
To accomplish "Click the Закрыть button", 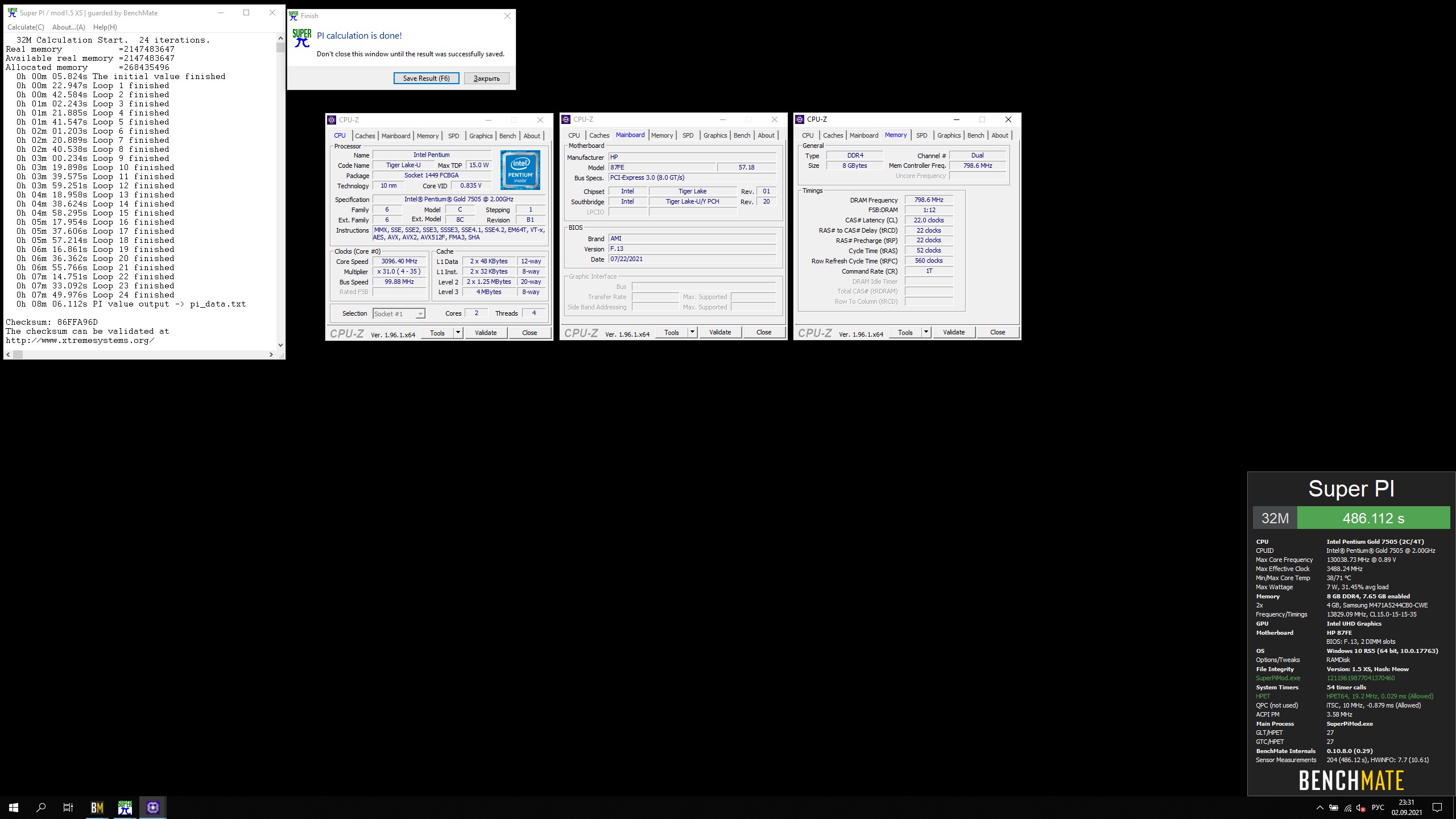I will (x=486, y=78).
